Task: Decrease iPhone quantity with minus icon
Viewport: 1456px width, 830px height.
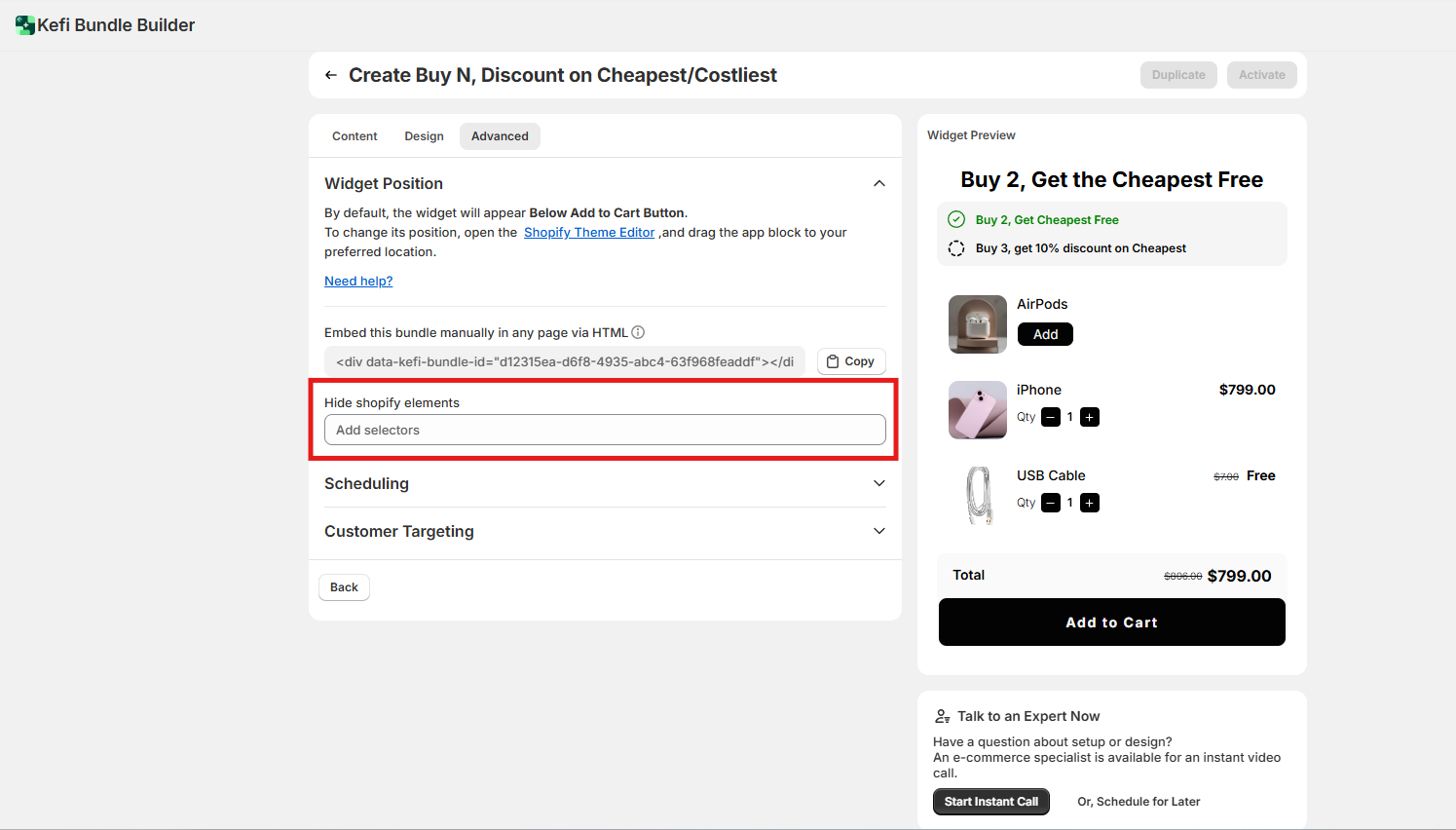Action: click(x=1051, y=417)
